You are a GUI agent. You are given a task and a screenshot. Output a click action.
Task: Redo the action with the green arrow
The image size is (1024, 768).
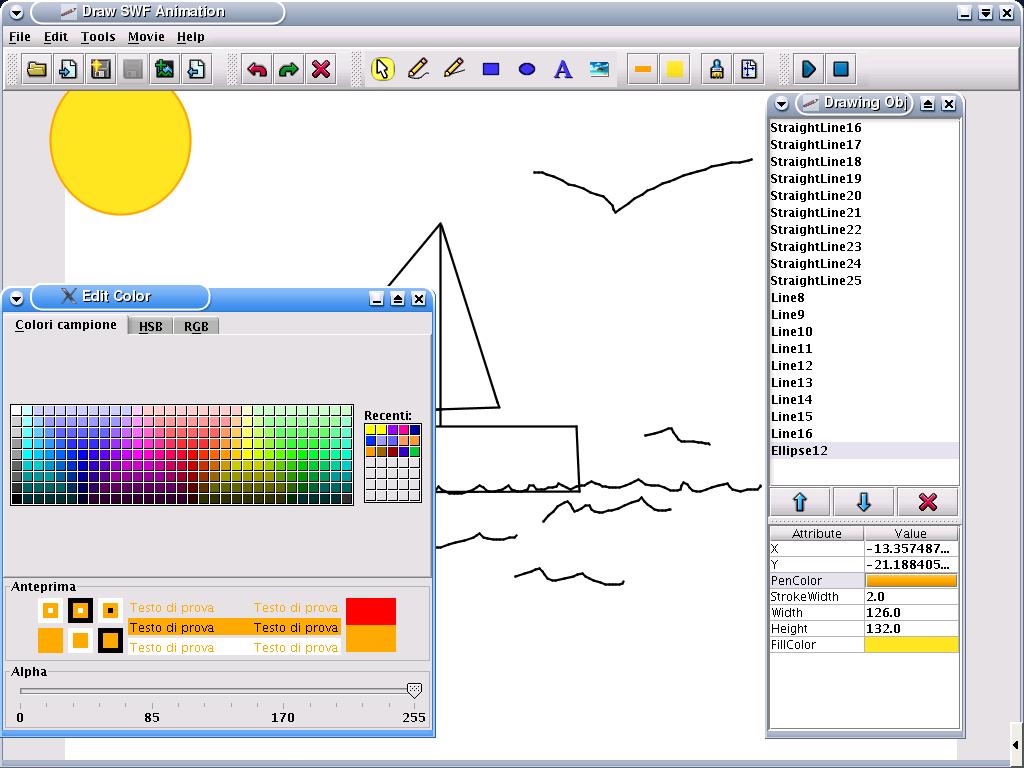coord(289,69)
